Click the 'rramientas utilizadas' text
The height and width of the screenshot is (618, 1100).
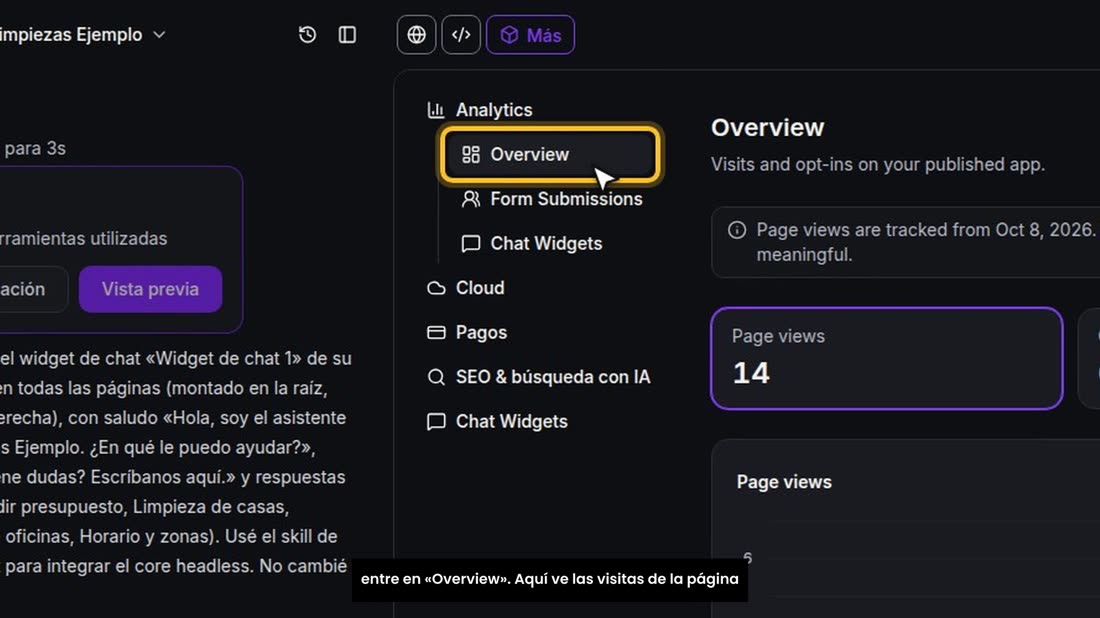coord(83,239)
